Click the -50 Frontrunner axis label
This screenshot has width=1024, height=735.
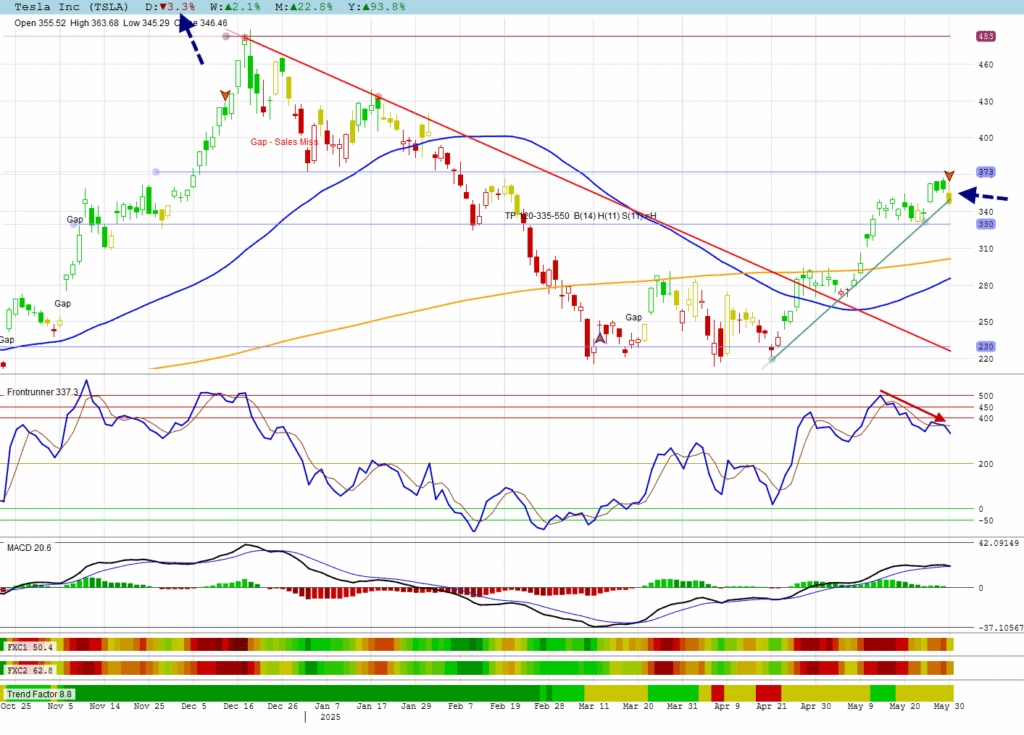(985, 521)
